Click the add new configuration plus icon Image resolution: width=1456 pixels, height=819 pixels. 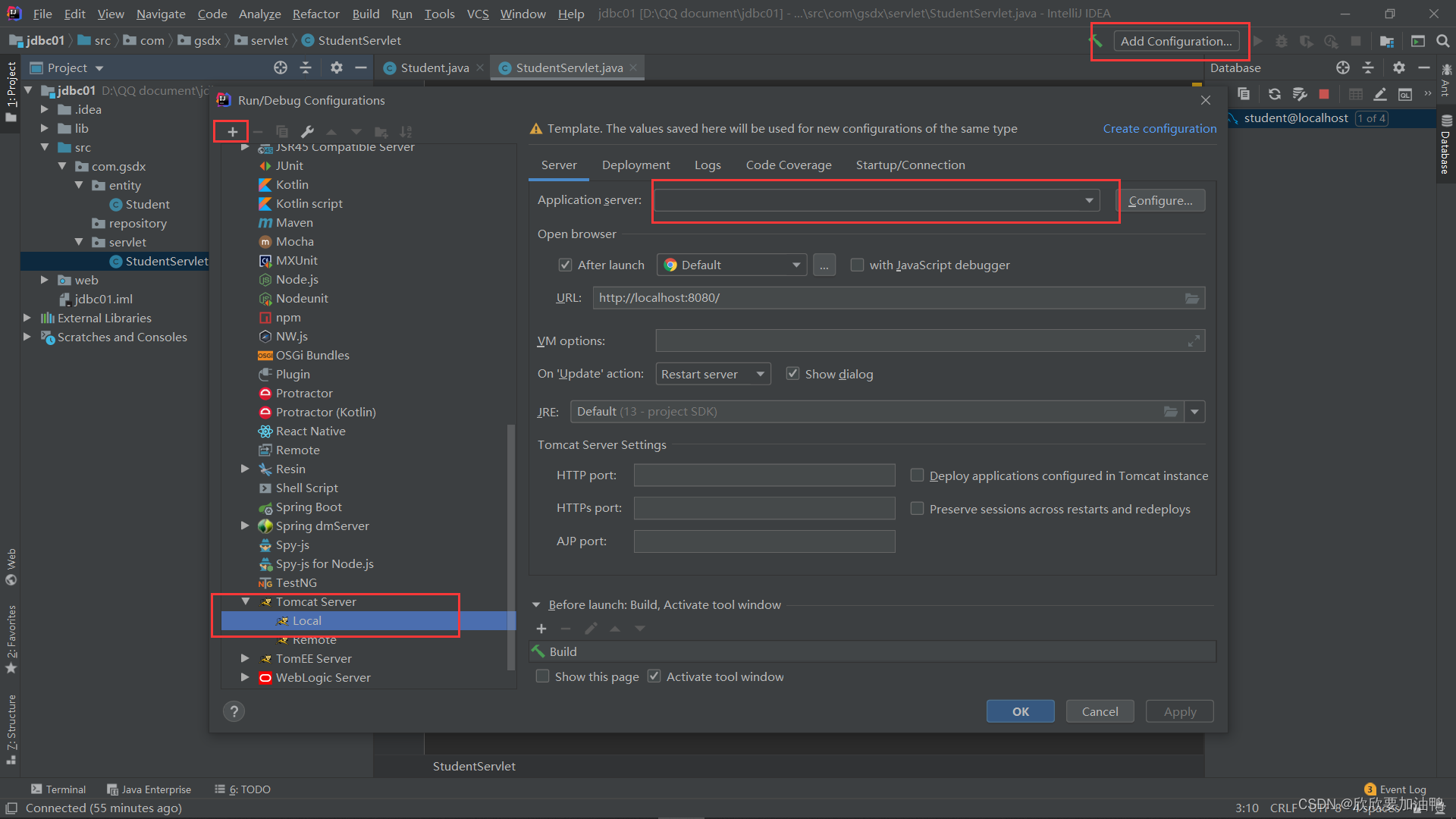tap(232, 131)
